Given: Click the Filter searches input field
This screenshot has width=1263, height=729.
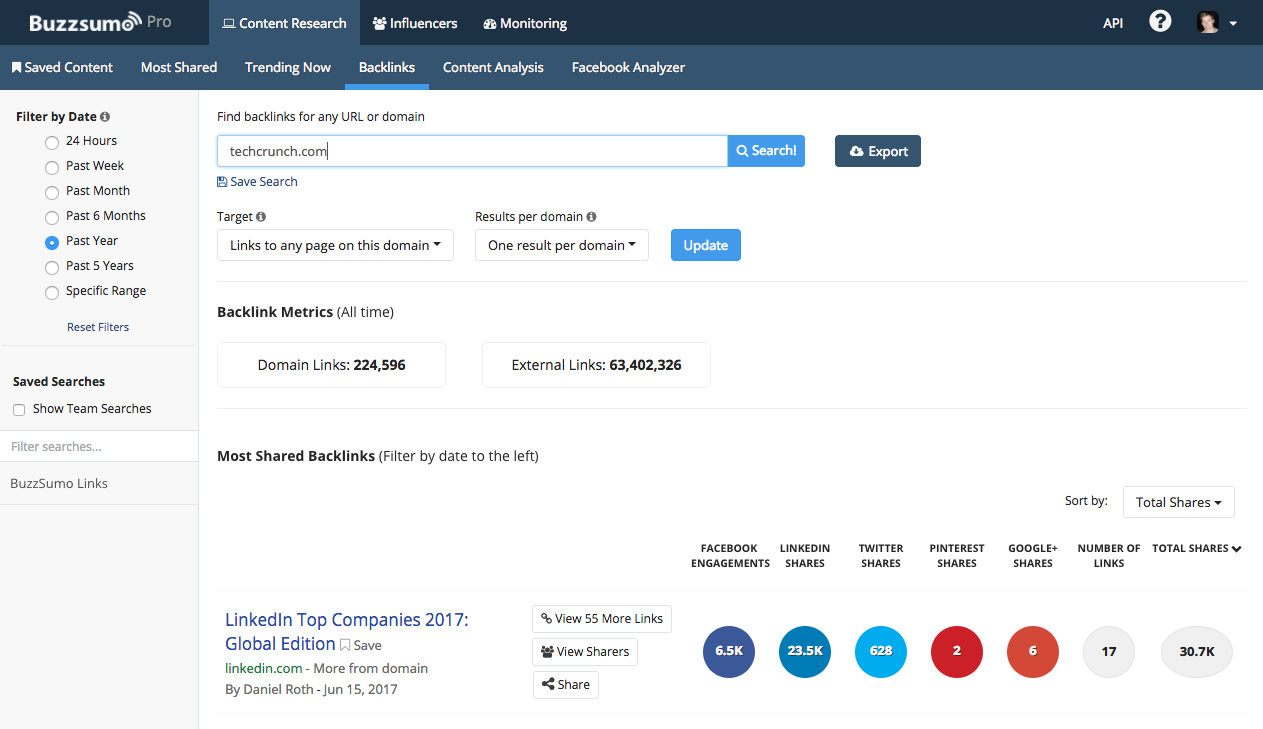Looking at the screenshot, I should (x=99, y=447).
